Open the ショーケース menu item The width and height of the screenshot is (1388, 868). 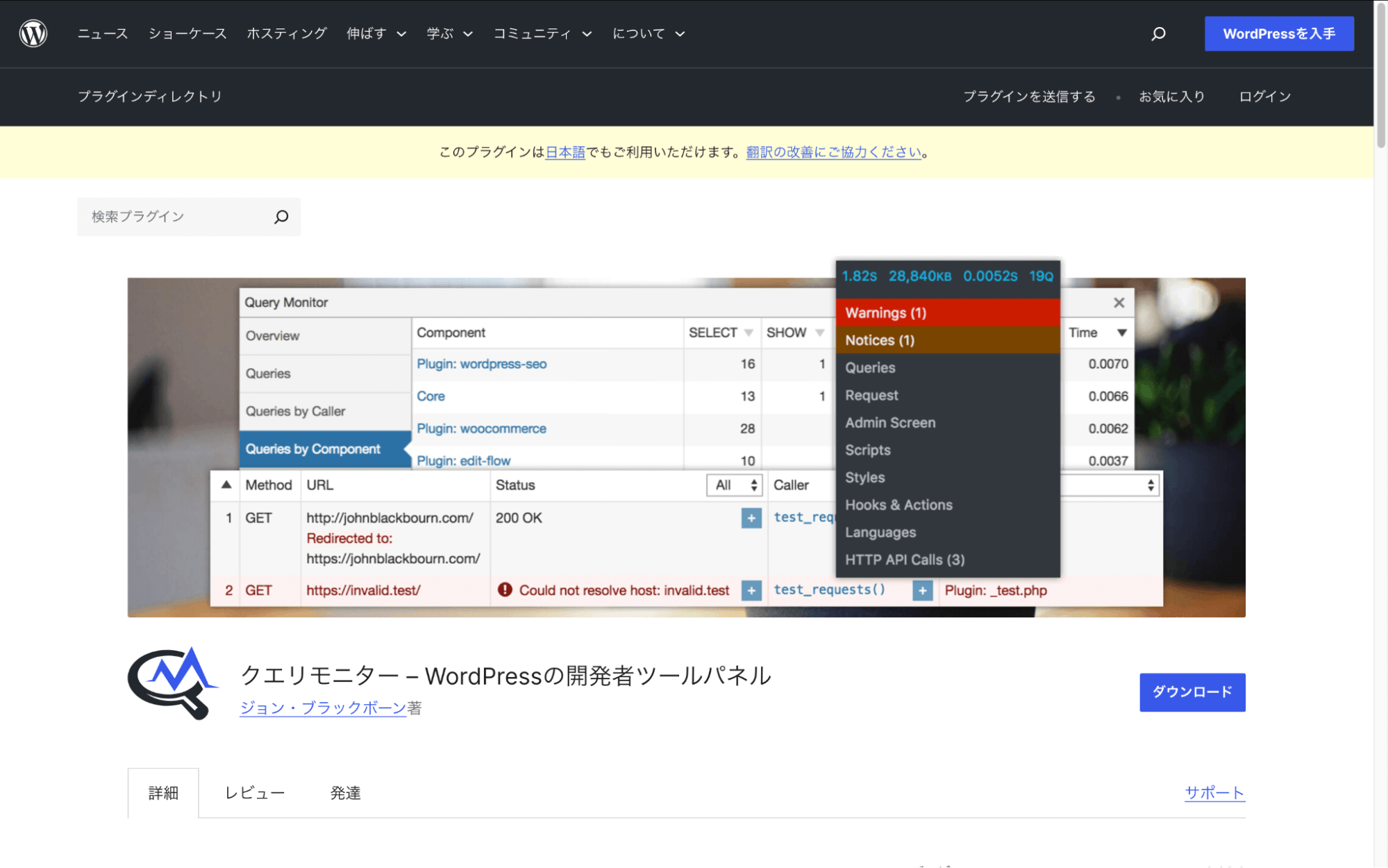tap(187, 33)
